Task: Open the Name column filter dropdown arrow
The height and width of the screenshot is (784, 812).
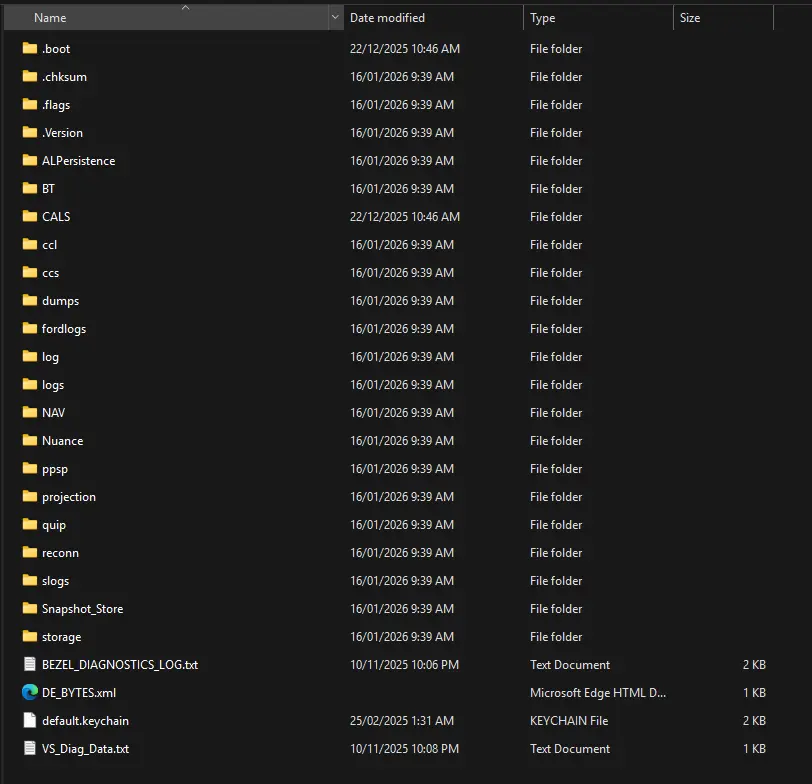Action: (336, 17)
